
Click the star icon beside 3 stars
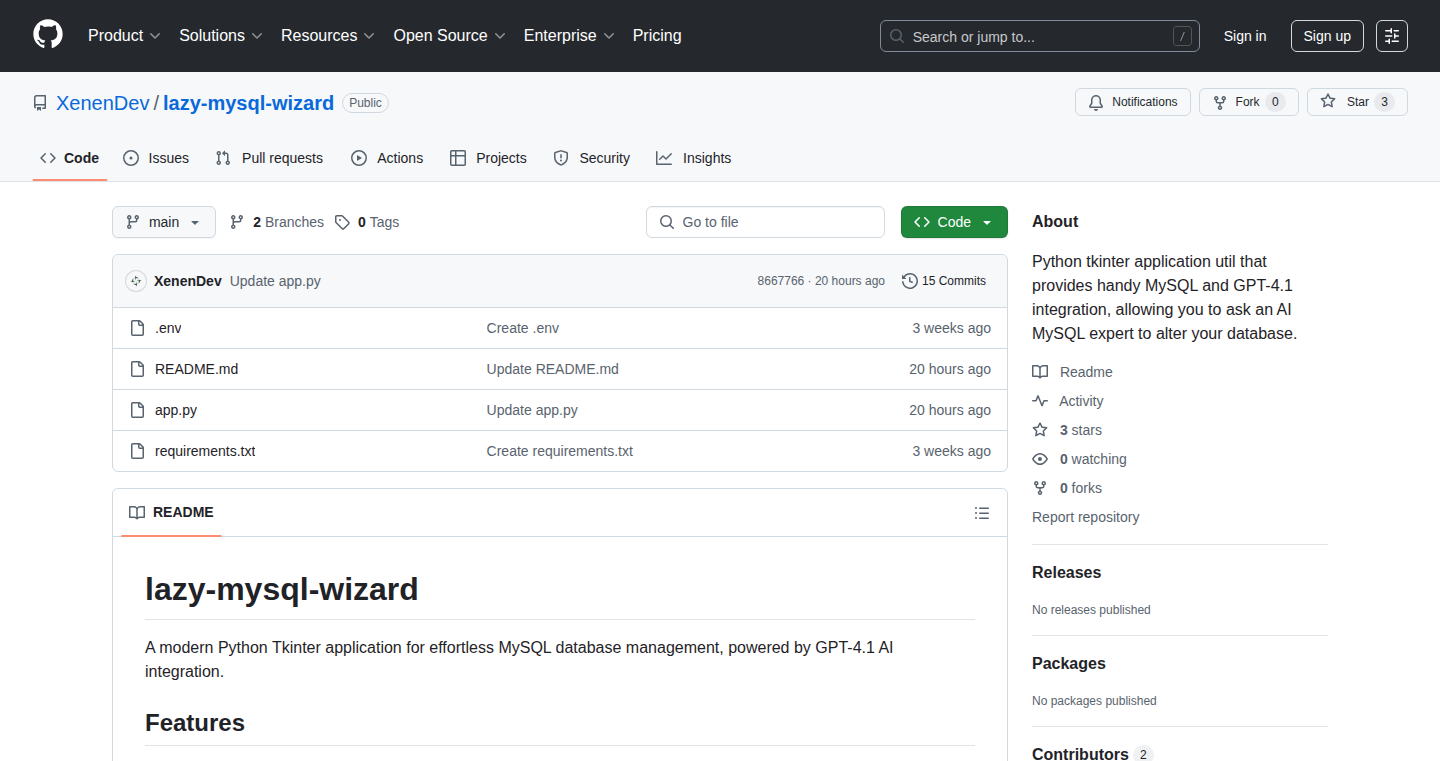tap(1040, 430)
